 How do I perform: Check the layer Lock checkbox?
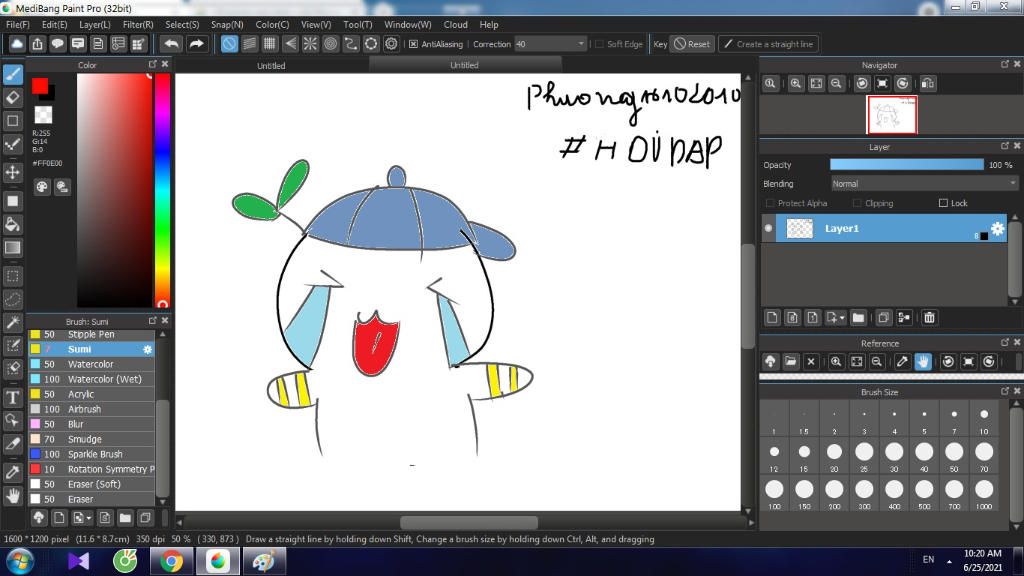click(943, 203)
